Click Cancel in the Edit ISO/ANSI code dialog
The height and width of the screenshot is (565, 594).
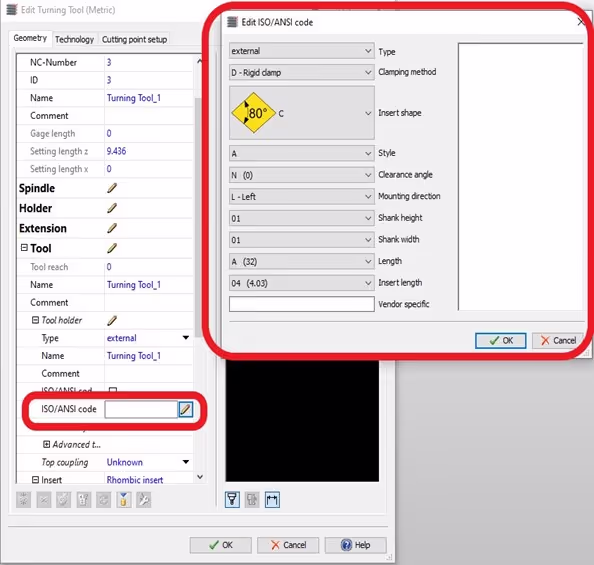click(x=558, y=340)
